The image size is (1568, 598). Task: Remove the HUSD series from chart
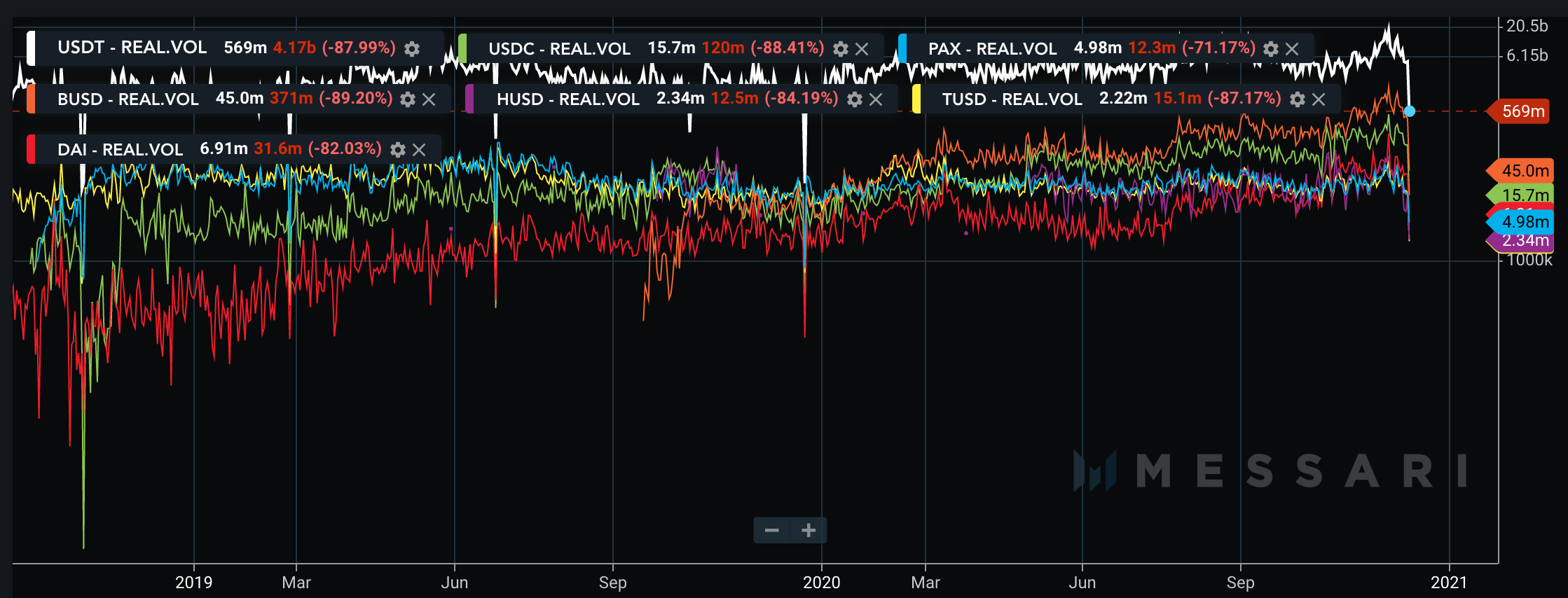tap(876, 99)
